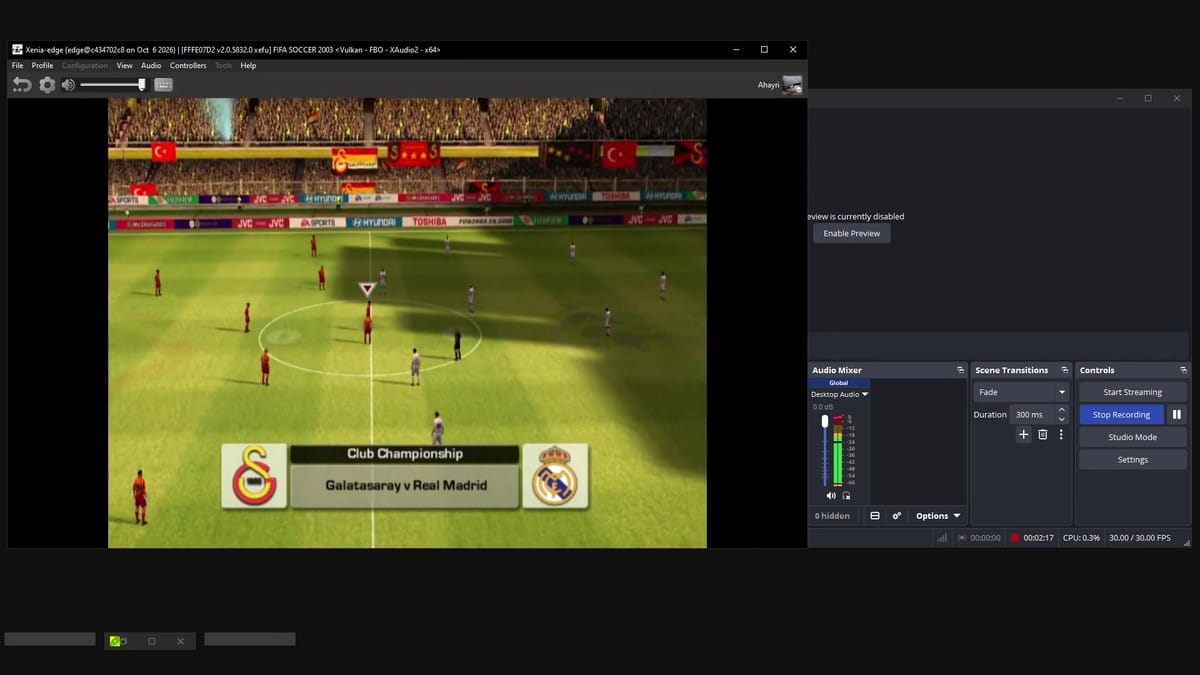Click the Club Championship title bar
The width and height of the screenshot is (1200, 675).
click(x=405, y=454)
